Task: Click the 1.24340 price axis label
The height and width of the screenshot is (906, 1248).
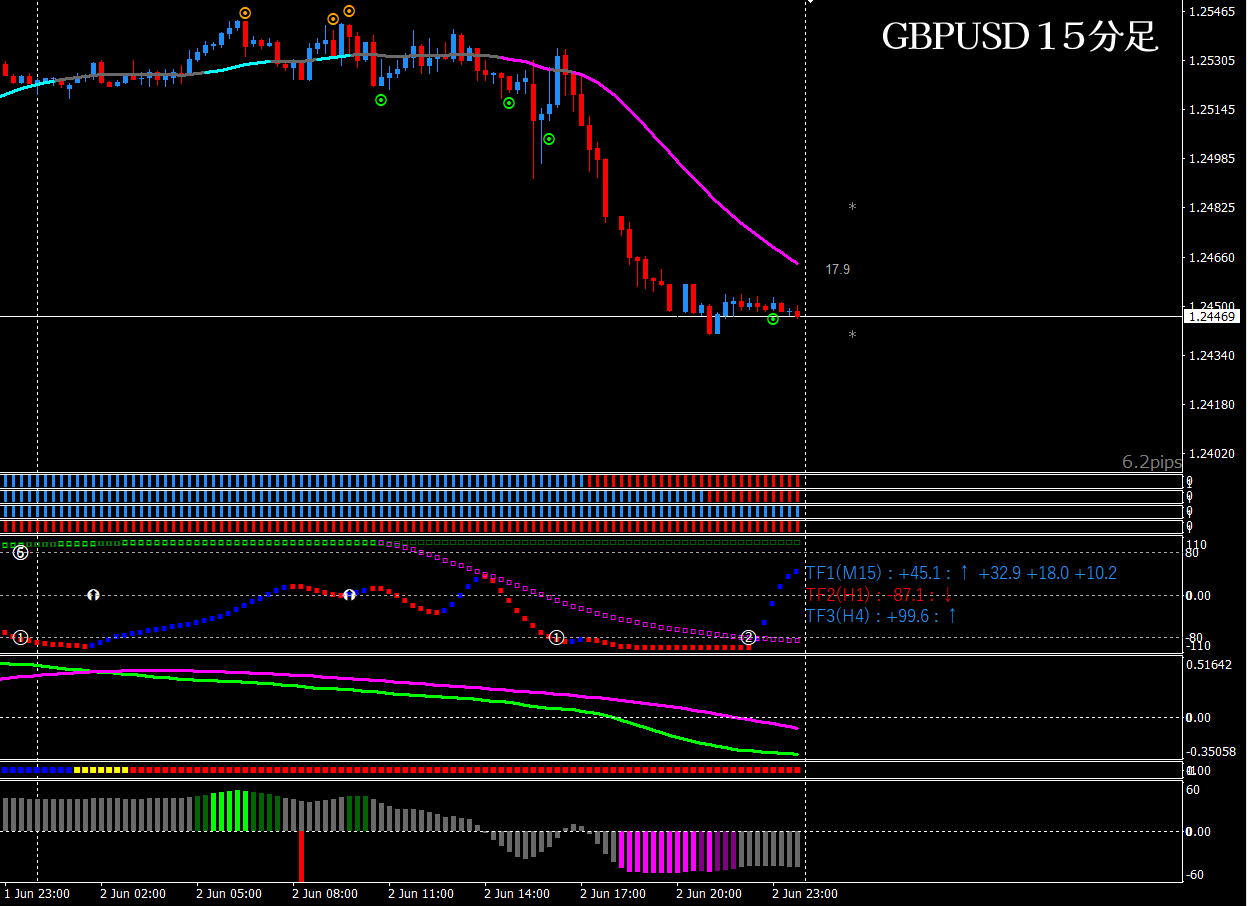Action: click(1210, 355)
